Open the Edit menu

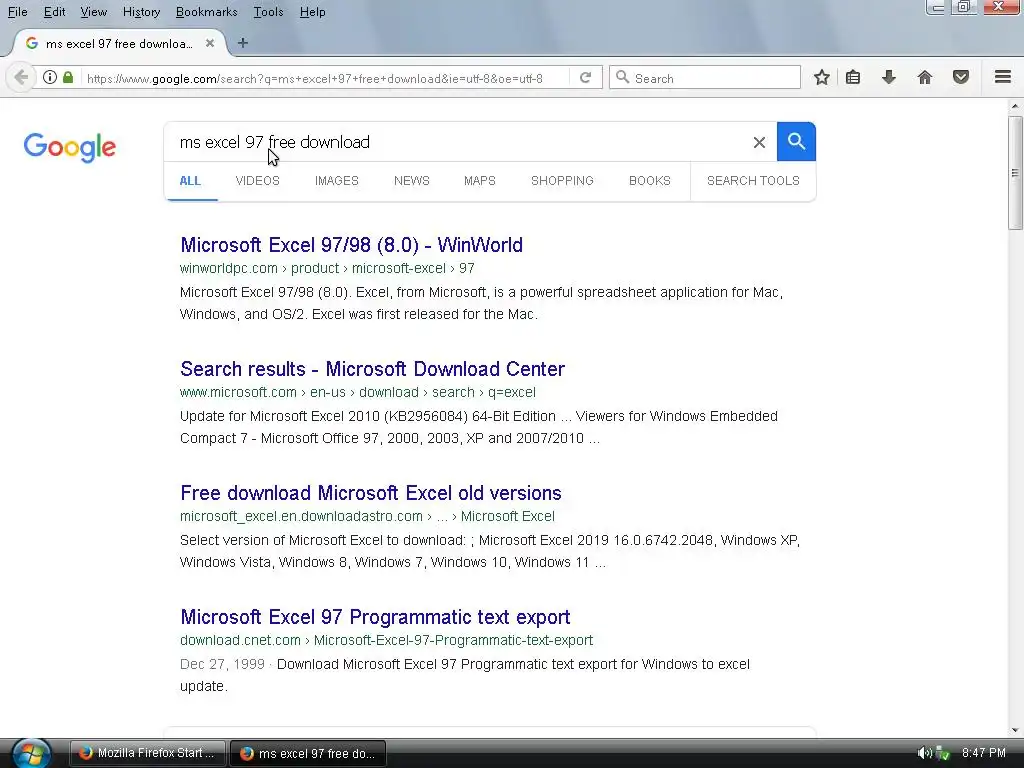pyautogui.click(x=54, y=12)
